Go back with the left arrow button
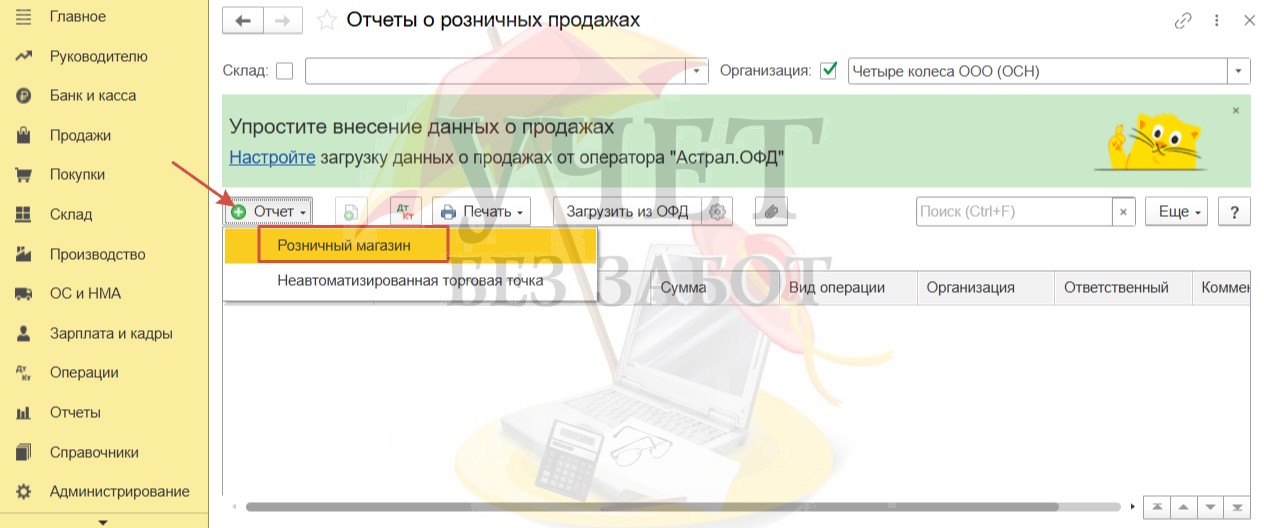Viewport: 1264px width, 528px height. [x=243, y=20]
